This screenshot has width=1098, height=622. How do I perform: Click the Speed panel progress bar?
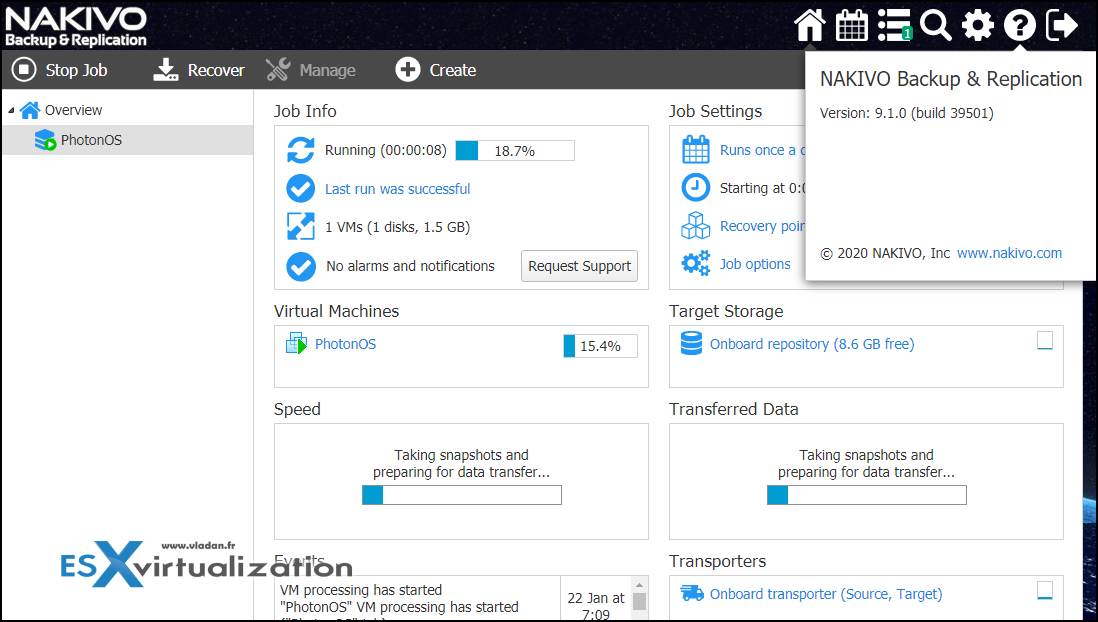461,495
